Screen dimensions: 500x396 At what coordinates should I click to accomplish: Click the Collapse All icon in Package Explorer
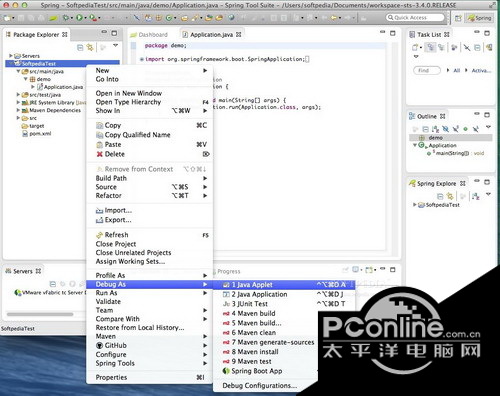pos(80,47)
